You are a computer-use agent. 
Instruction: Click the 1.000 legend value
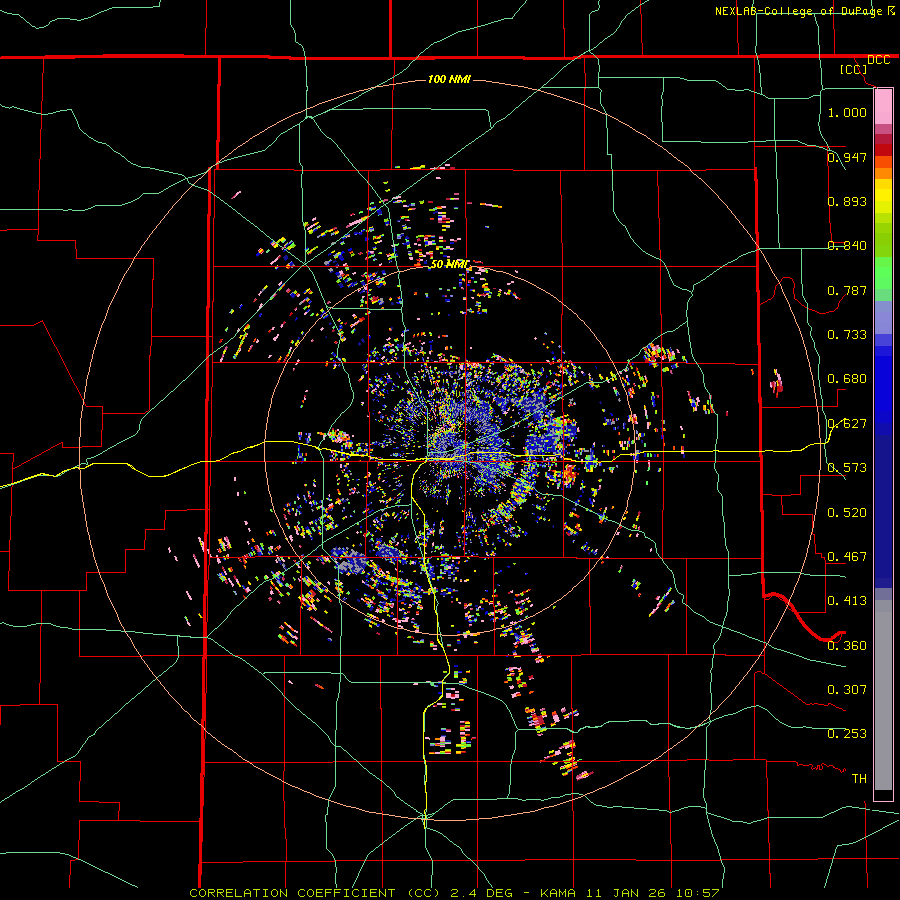(x=847, y=112)
